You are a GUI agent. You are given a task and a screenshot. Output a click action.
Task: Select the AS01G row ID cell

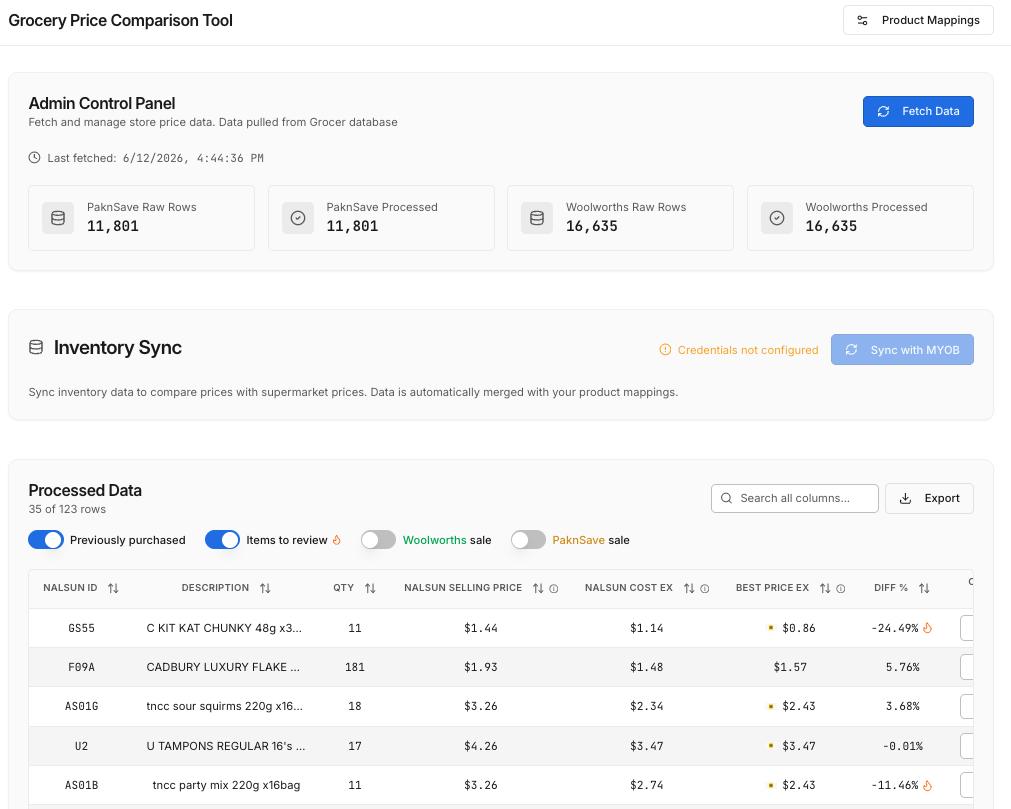81,707
